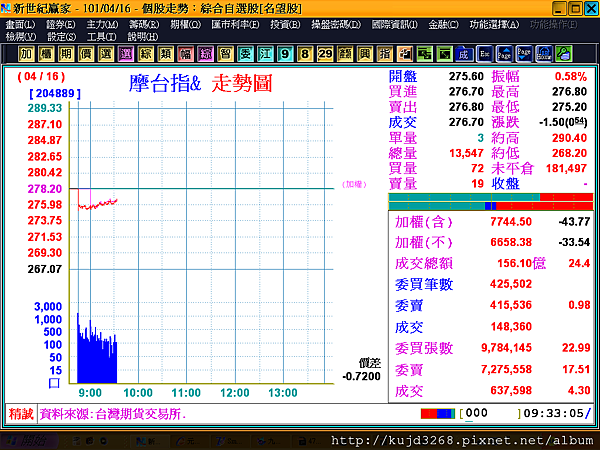Click the 櫃 (OTC) toolbar icon
The height and width of the screenshot is (450, 600).
click(x=46, y=54)
